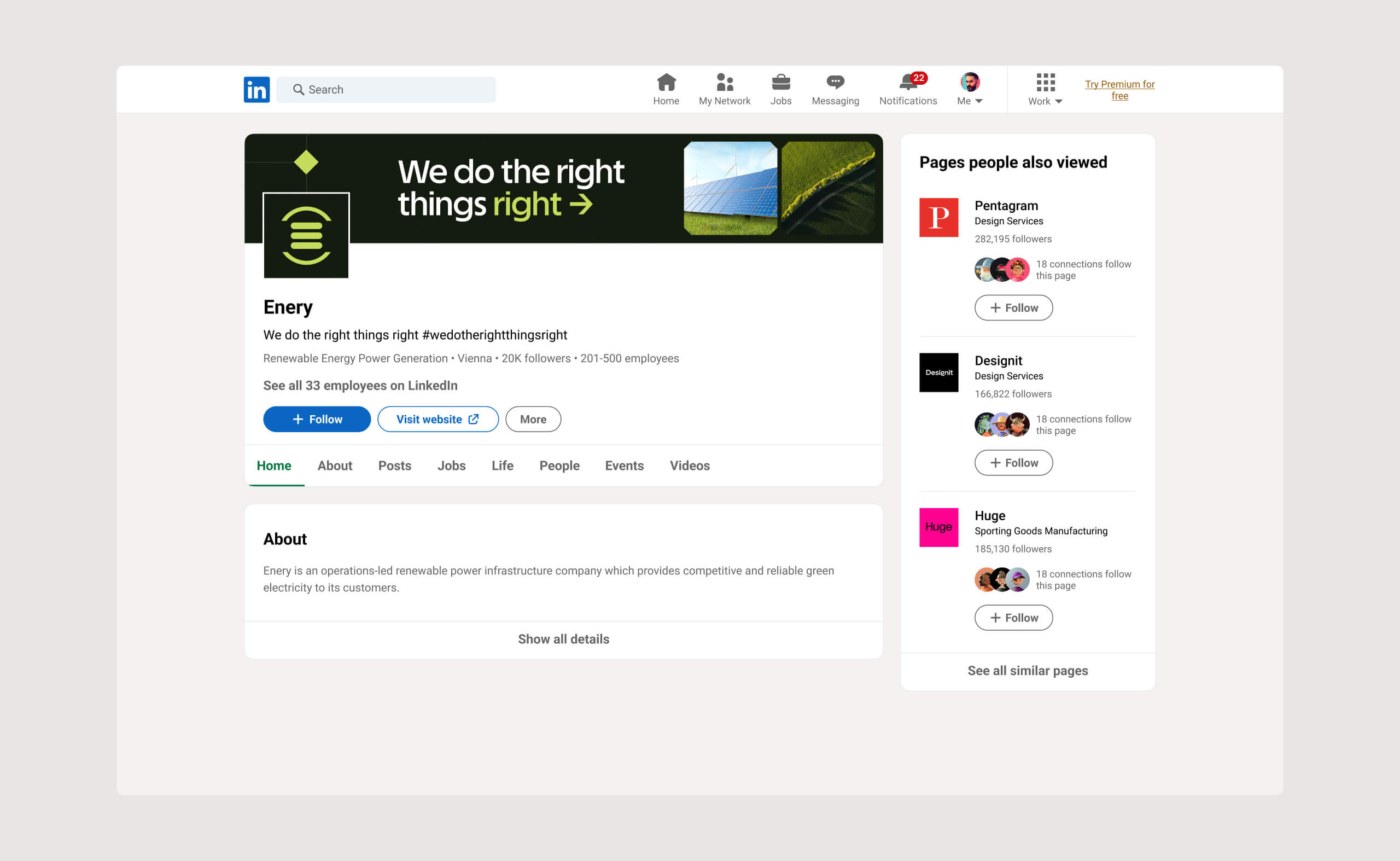
Task: Click the green field banner image
Action: pyautogui.click(x=829, y=188)
